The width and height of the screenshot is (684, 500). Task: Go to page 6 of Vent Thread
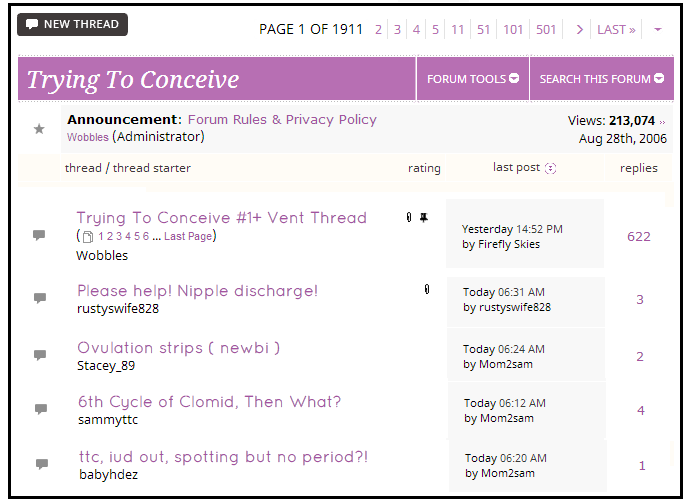point(146,236)
